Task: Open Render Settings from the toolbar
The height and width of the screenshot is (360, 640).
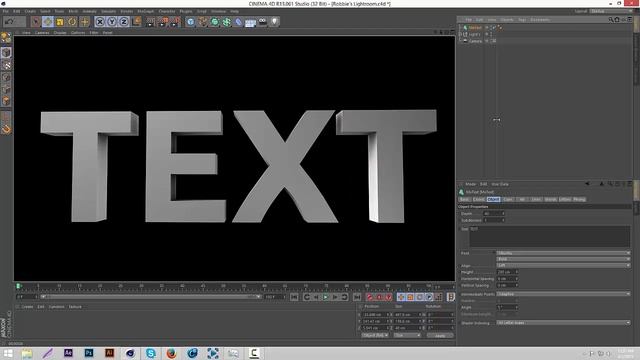Action: [x=176, y=22]
